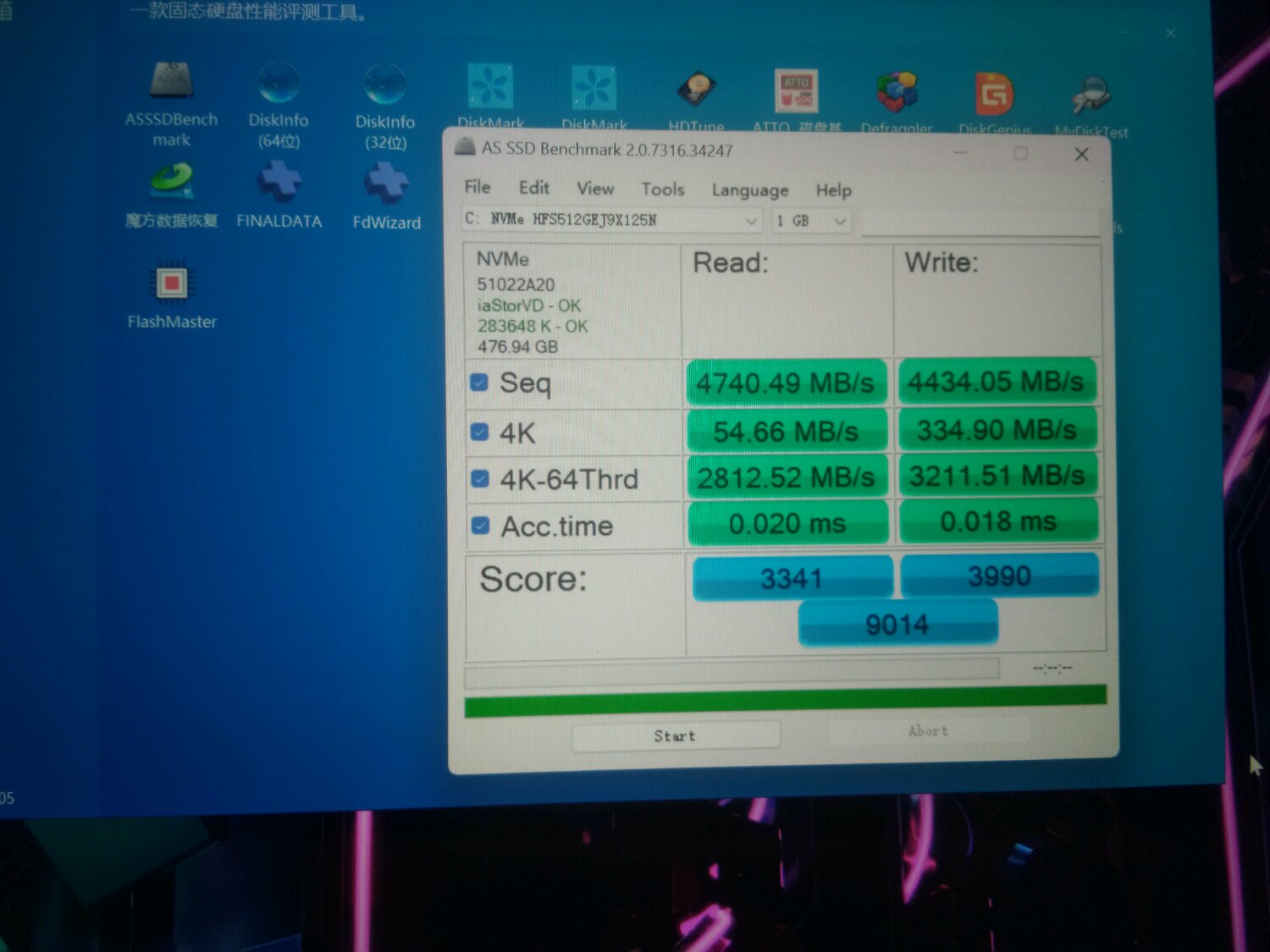
Task: Click the Start benchmark button
Action: [676, 735]
